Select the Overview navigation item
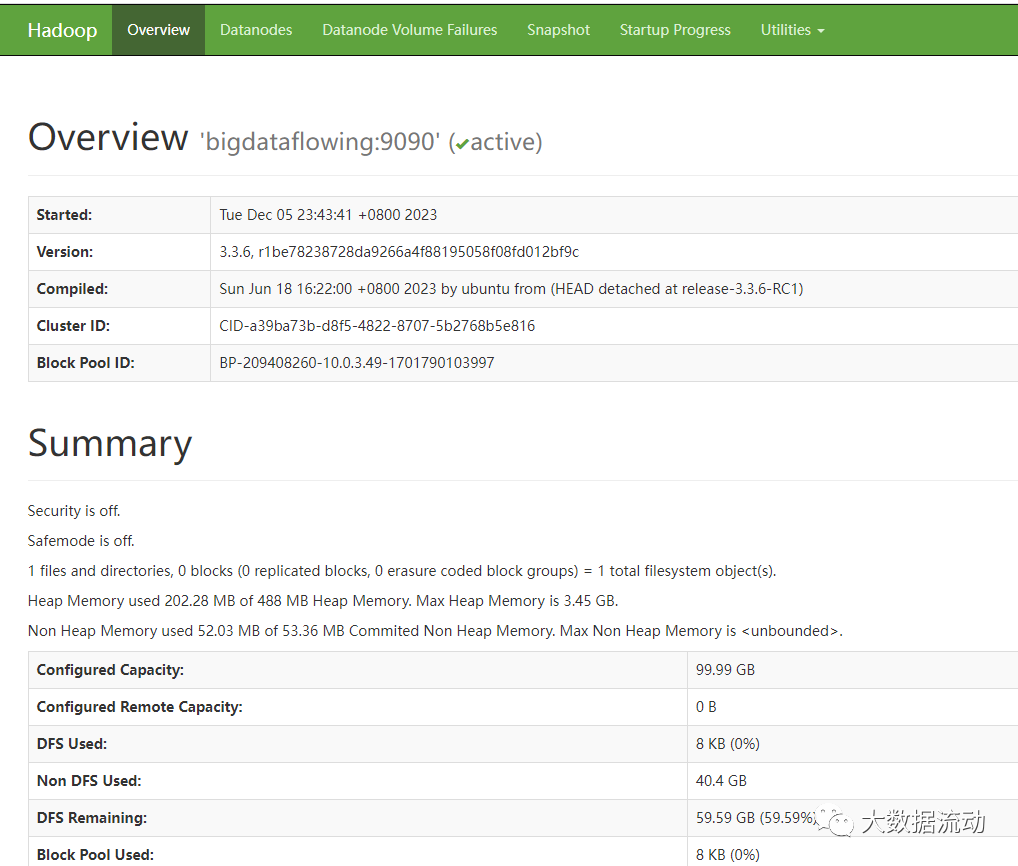This screenshot has height=866, width=1018. (x=158, y=29)
